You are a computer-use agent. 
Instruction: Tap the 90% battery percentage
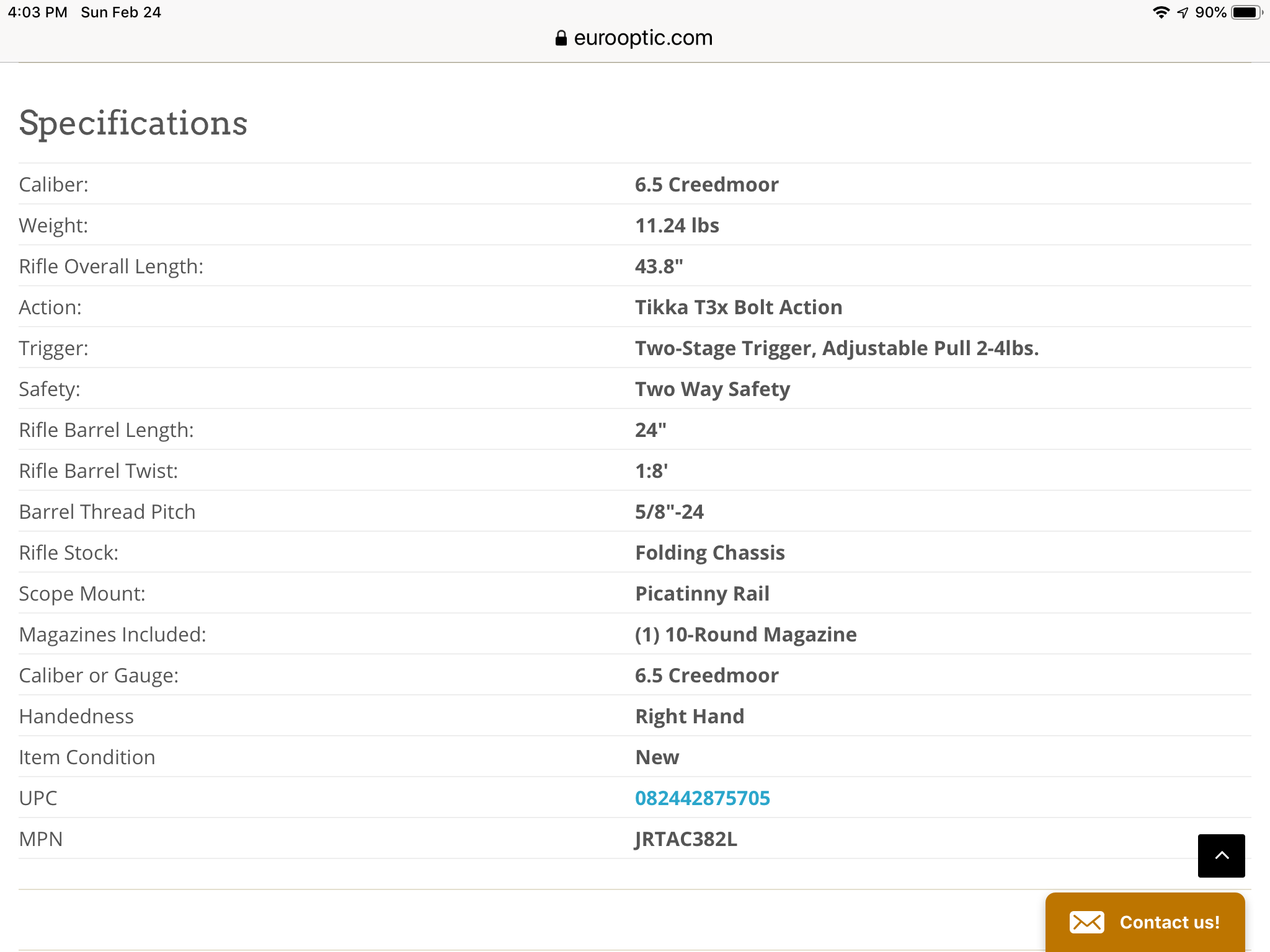(1210, 12)
